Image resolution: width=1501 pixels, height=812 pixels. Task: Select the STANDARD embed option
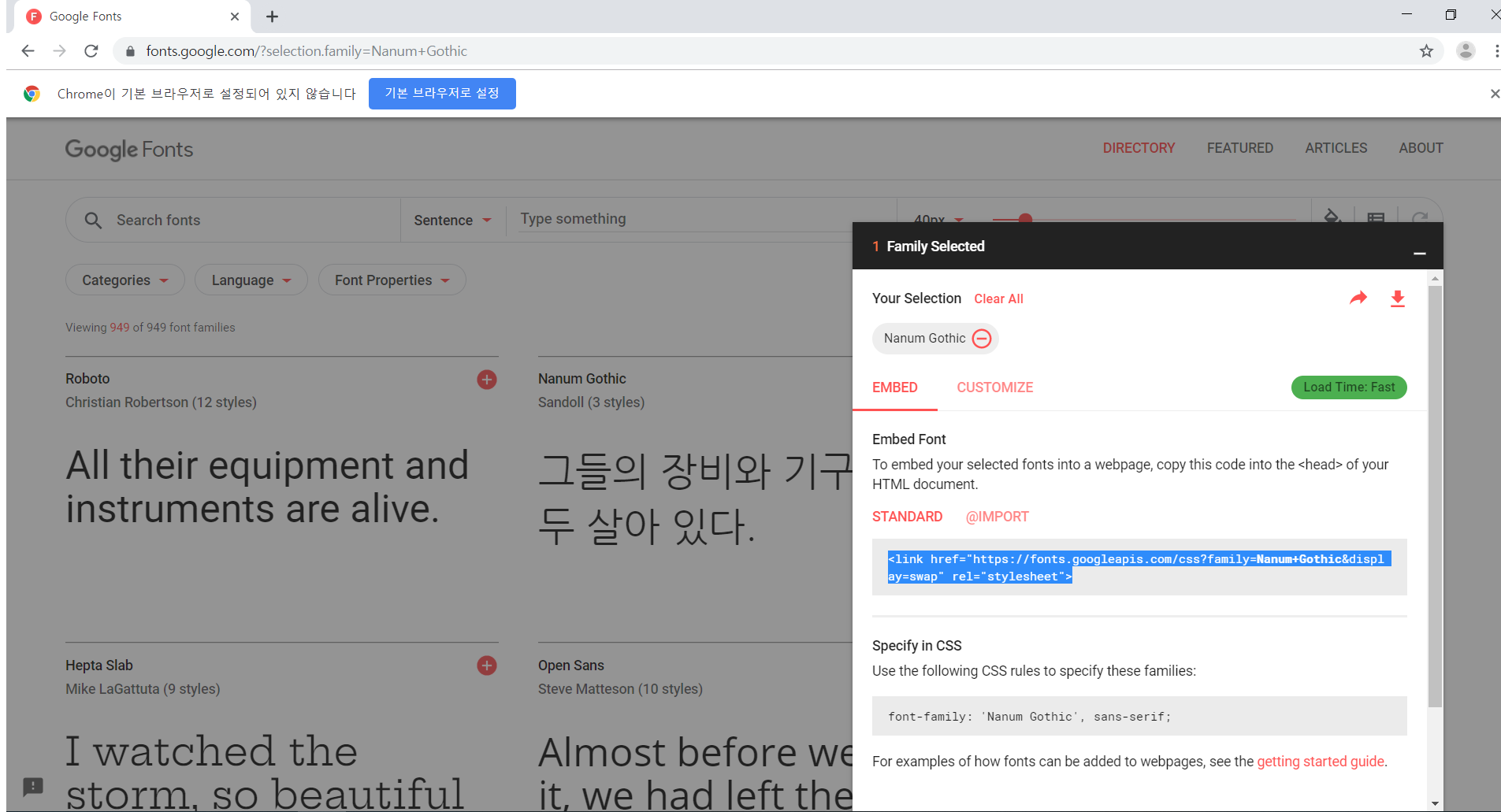click(907, 517)
